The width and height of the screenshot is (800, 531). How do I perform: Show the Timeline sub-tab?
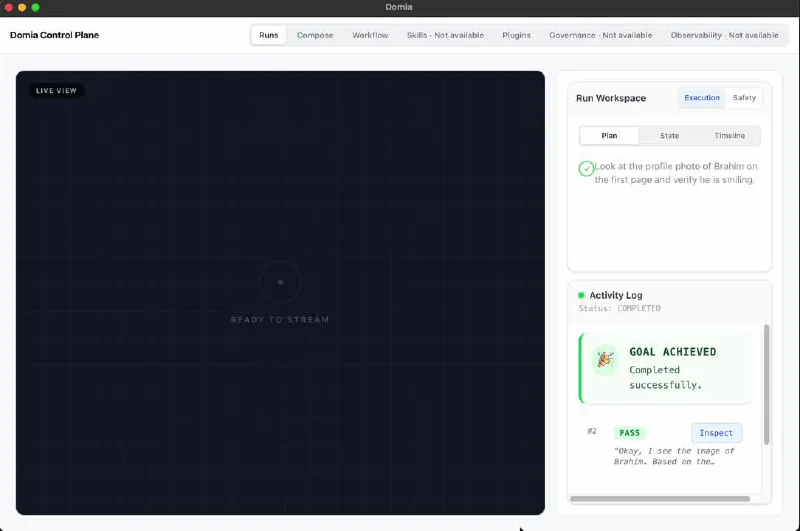pos(730,136)
